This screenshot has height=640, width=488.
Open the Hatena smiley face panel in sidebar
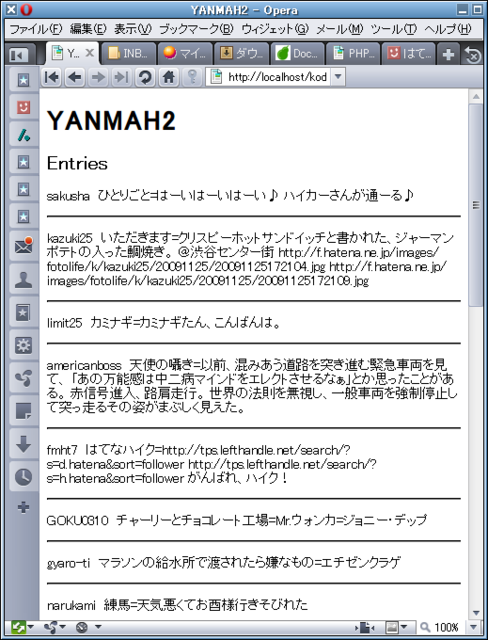[23, 107]
